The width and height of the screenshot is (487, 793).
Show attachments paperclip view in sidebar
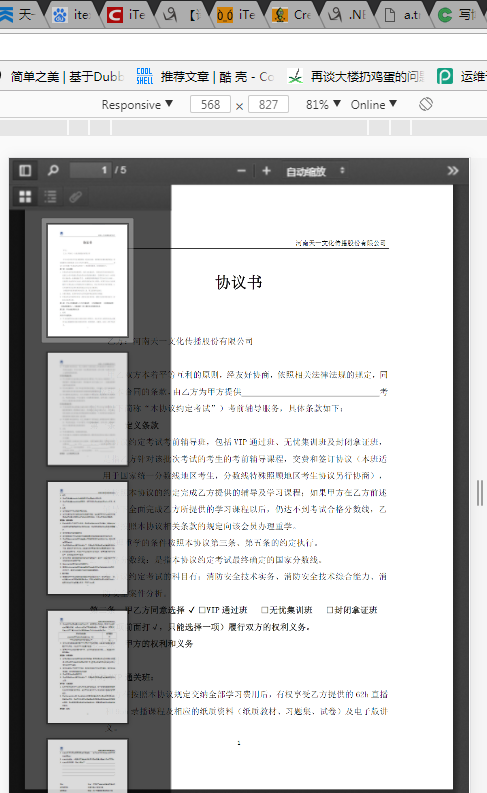75,197
